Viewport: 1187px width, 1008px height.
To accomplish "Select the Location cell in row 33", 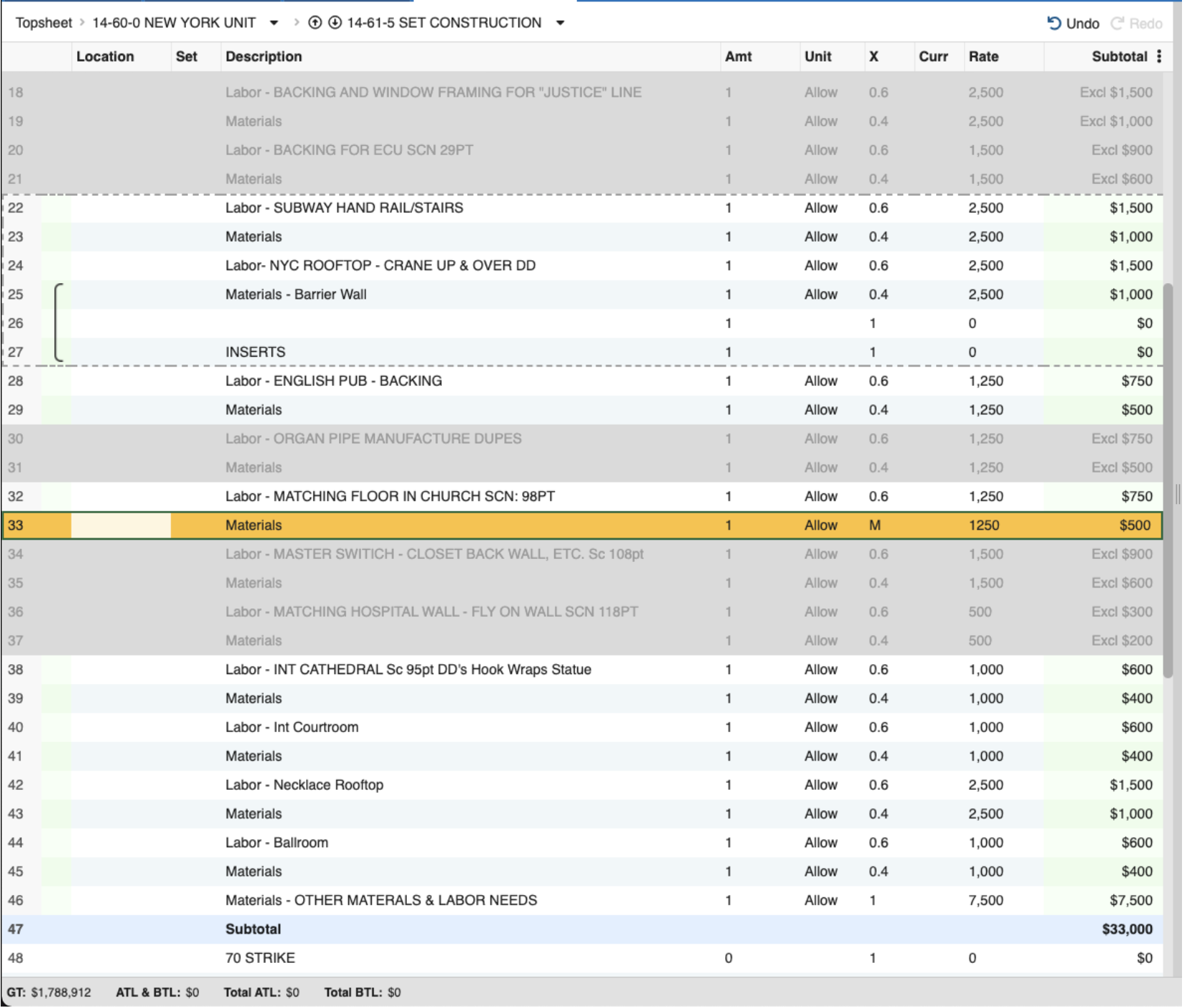I will (x=121, y=525).
